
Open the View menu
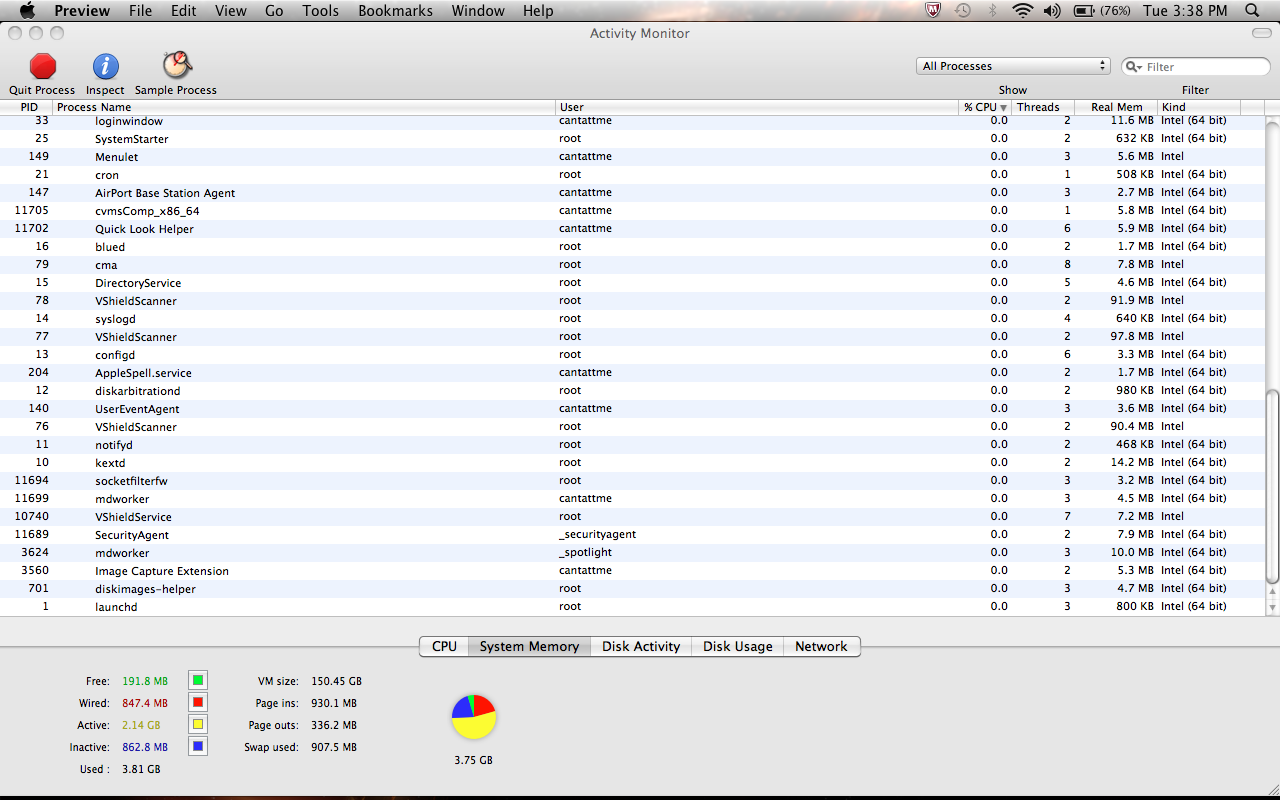tap(231, 11)
